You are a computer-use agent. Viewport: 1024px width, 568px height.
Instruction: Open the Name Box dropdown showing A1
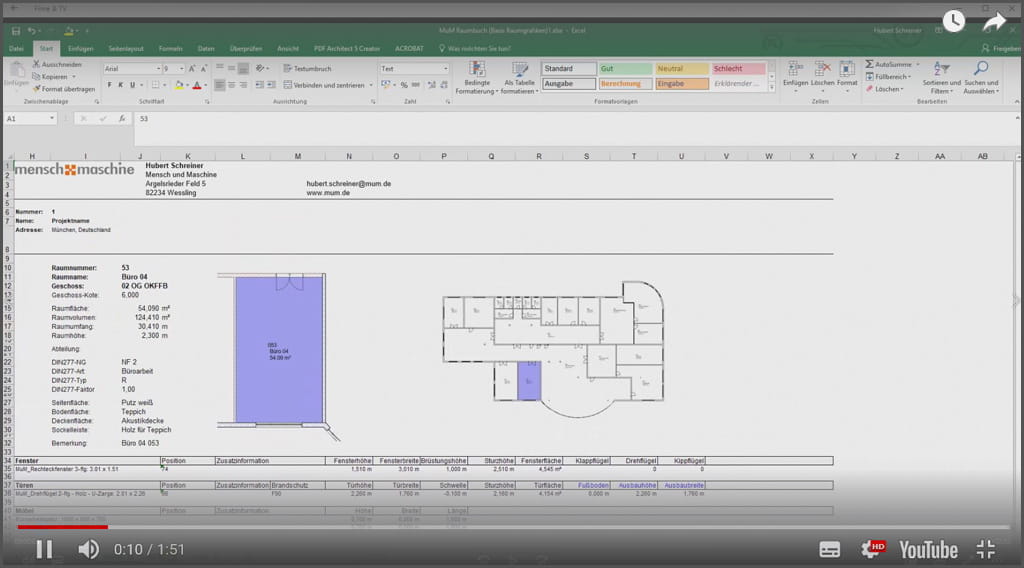[x=52, y=118]
